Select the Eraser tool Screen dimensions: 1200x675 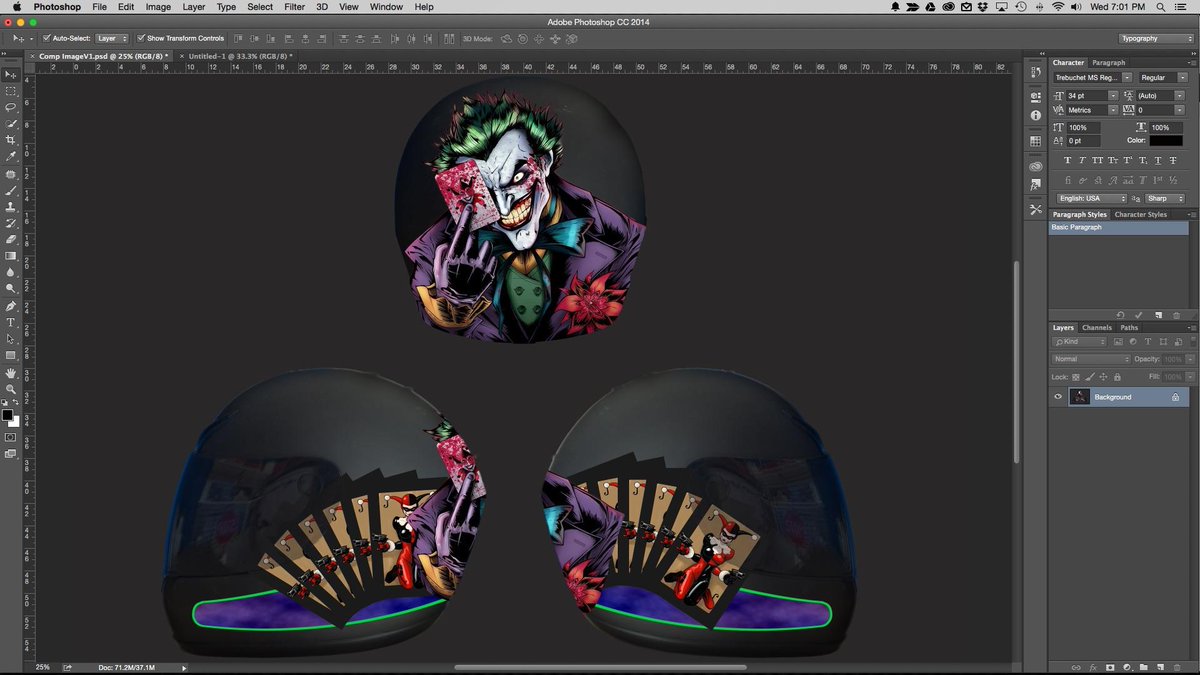coord(11,239)
